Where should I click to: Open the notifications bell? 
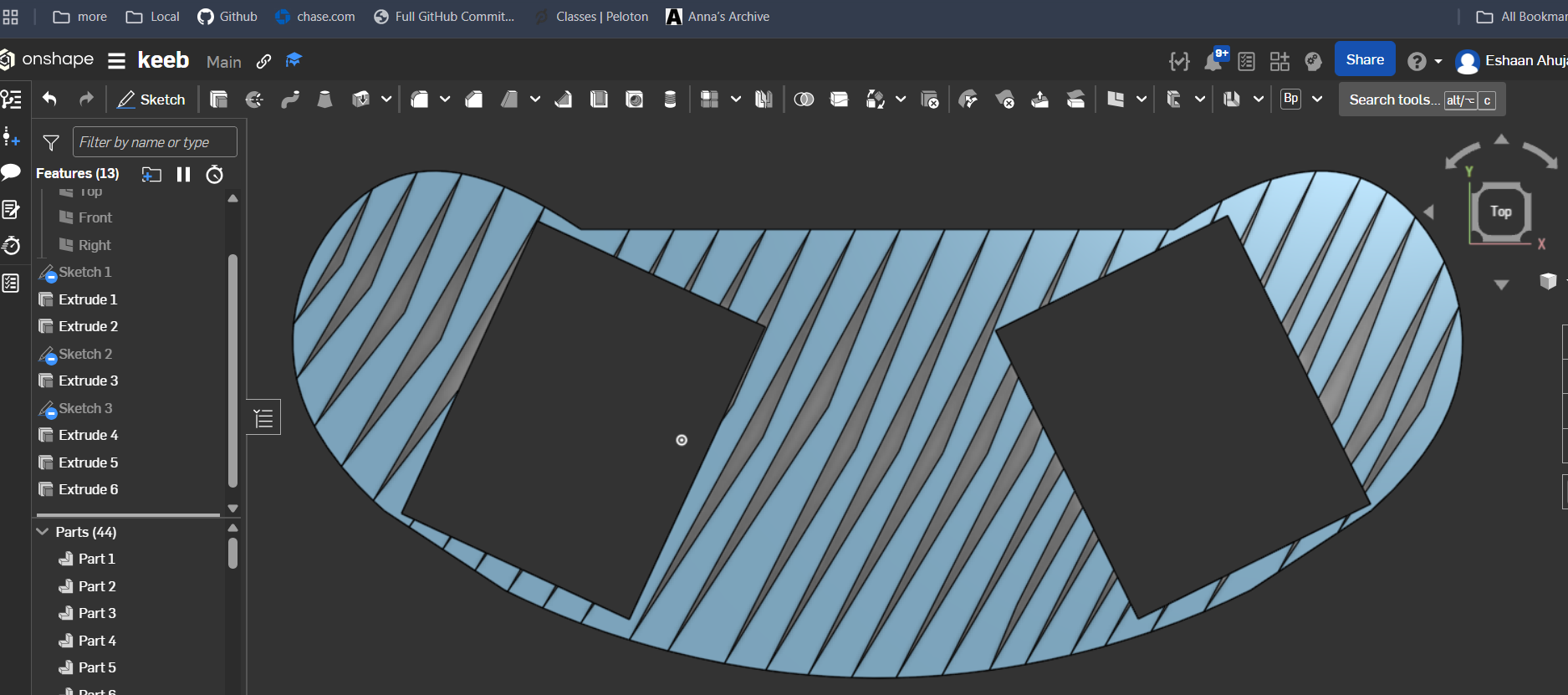tap(1213, 61)
